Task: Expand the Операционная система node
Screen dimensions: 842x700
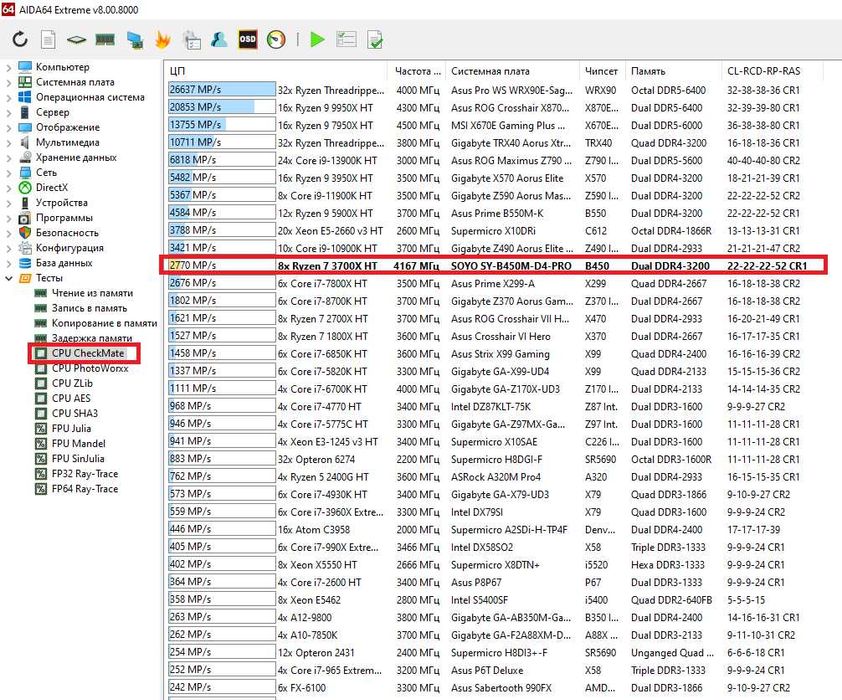Action: pyautogui.click(x=9, y=98)
